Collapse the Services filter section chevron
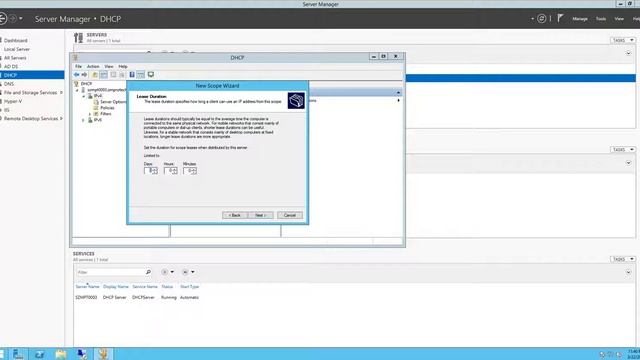This screenshot has height=360, width=640. pyautogui.click(x=629, y=272)
